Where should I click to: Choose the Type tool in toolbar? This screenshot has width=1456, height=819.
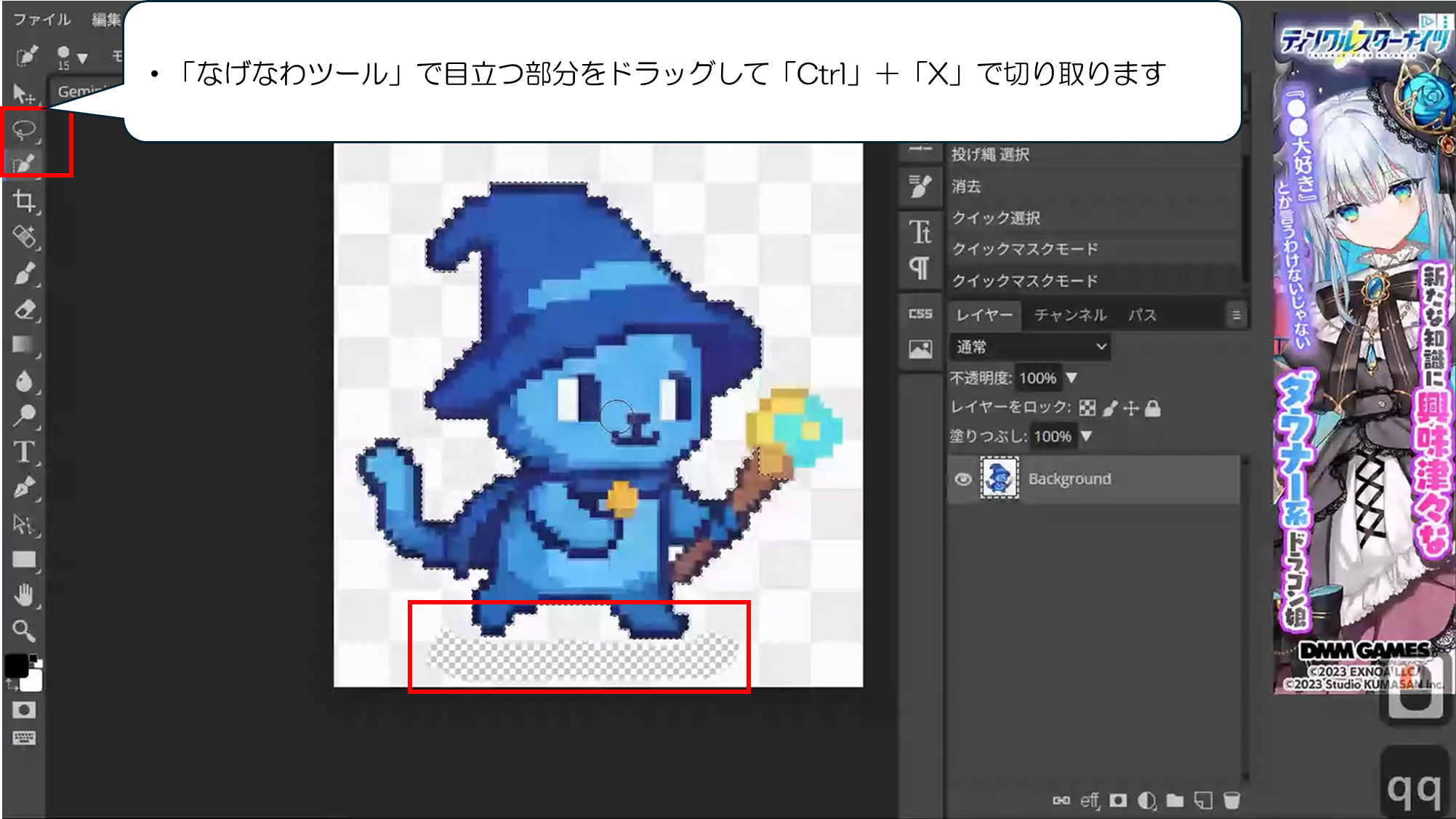(x=24, y=452)
